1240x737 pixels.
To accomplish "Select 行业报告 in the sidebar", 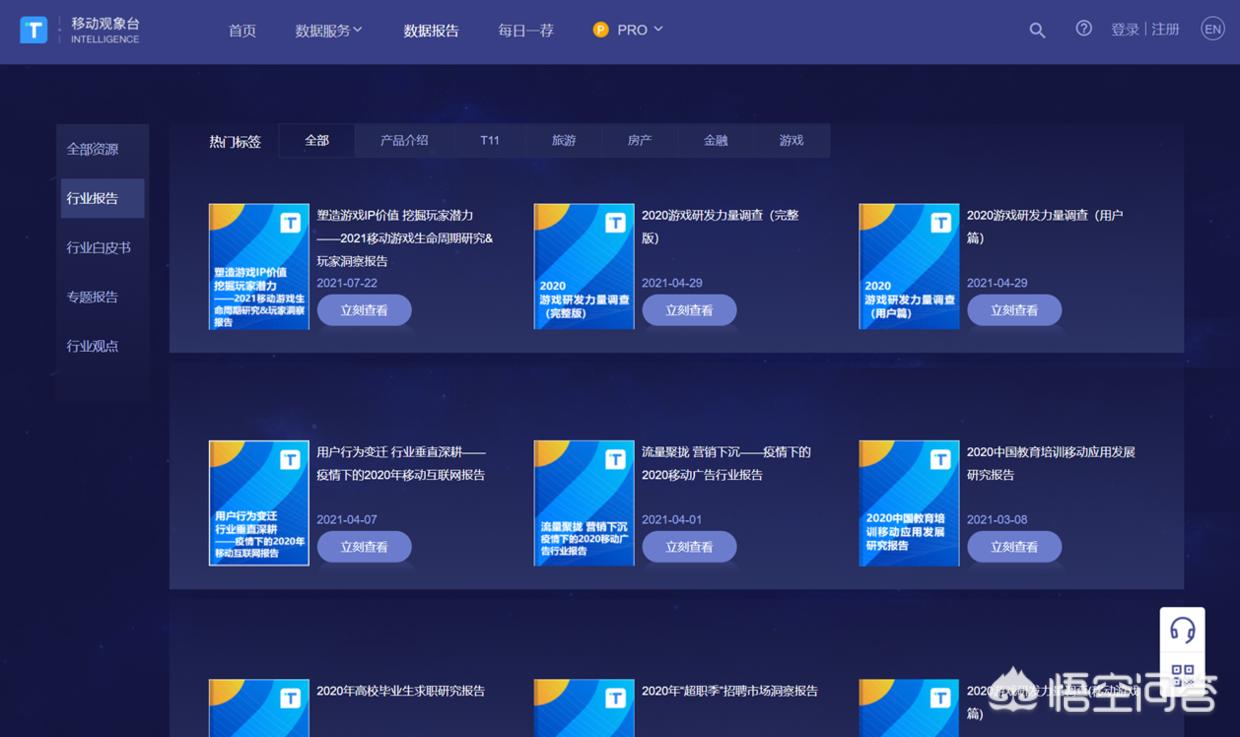I will pyautogui.click(x=102, y=198).
